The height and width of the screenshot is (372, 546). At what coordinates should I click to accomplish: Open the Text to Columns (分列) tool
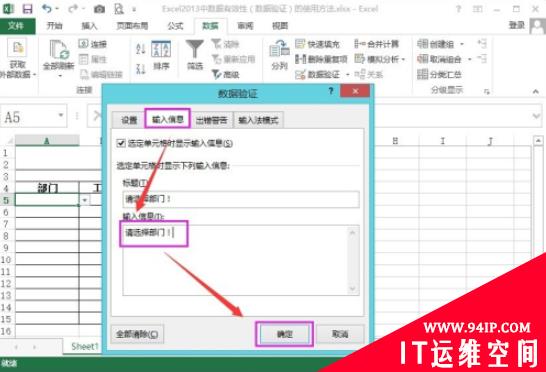pyautogui.click(x=279, y=55)
